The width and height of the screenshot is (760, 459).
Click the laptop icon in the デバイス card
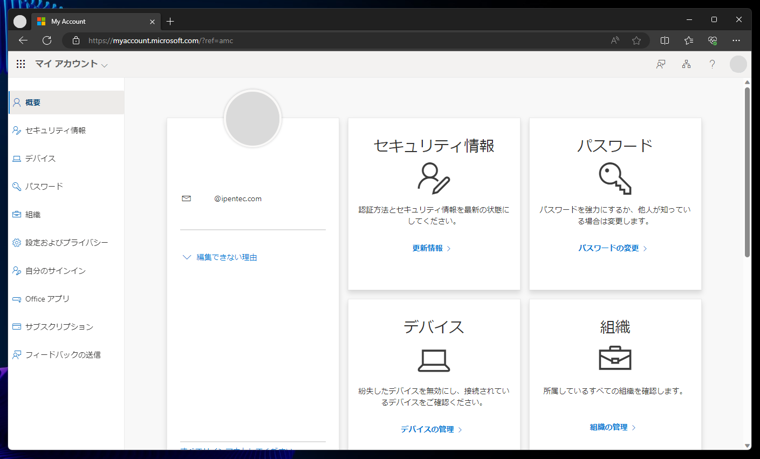[x=434, y=361]
